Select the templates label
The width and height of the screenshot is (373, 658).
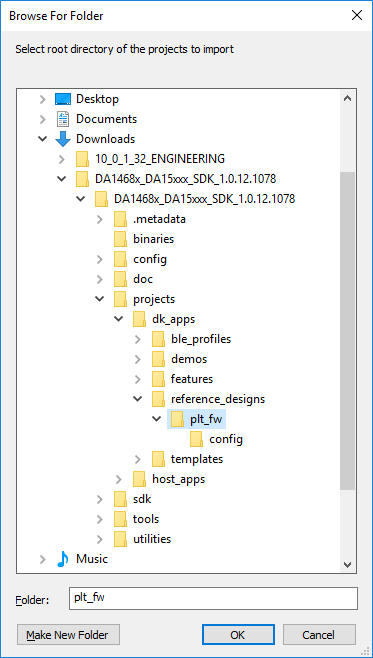pyautogui.click(x=197, y=459)
